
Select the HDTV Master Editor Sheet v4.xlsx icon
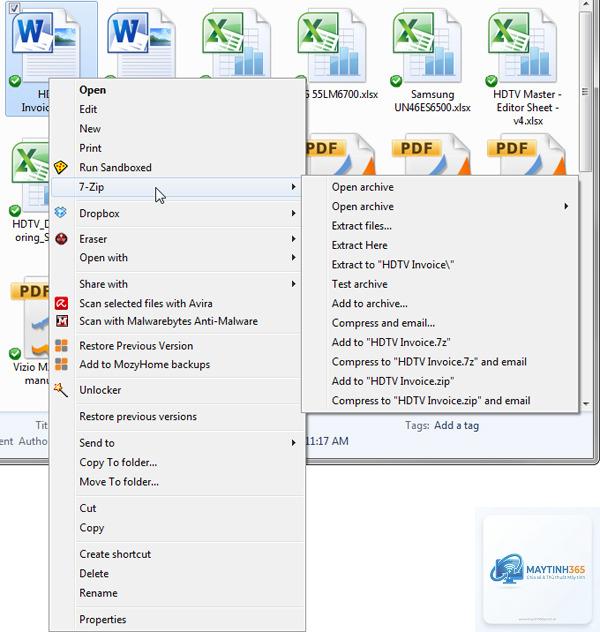522,47
